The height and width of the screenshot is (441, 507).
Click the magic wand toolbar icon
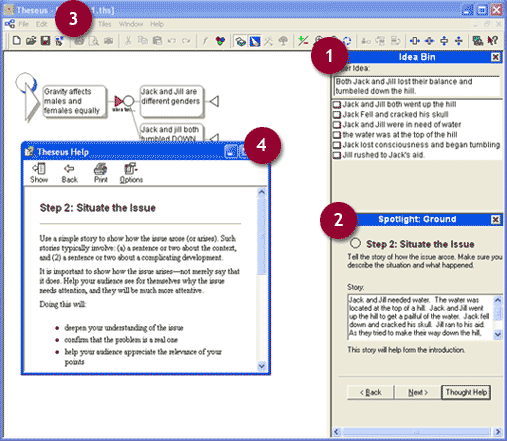click(x=269, y=41)
